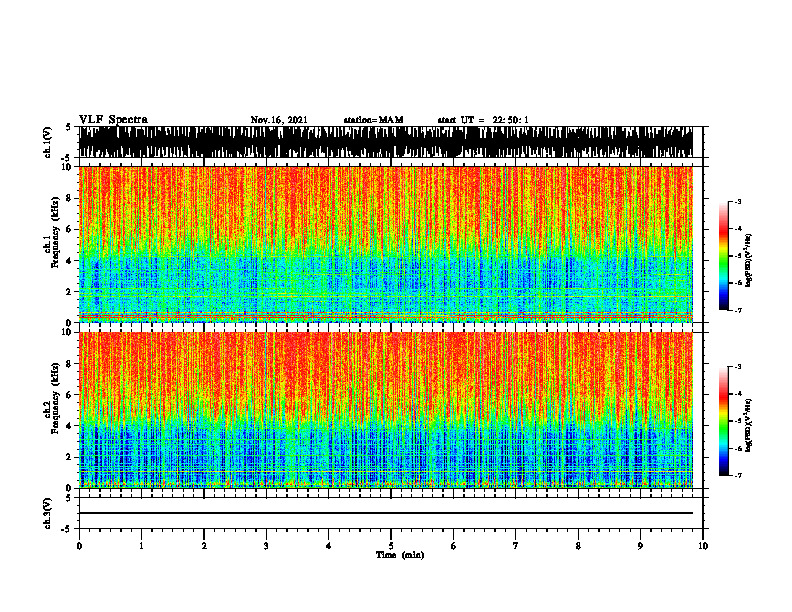792x612 pixels.
Task: Click the ch.1 PSD color scale bar
Action: point(724,256)
